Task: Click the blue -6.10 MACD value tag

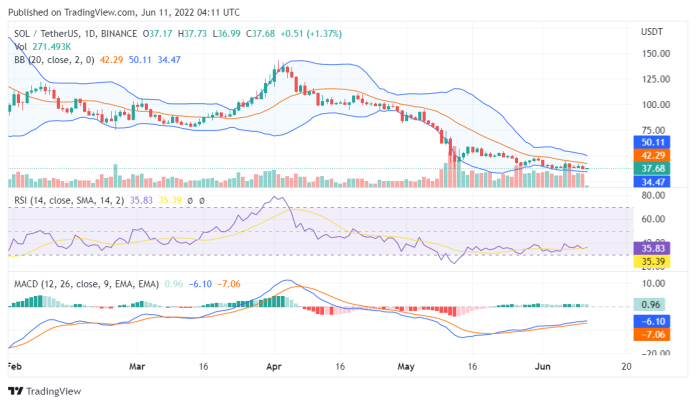Action: click(654, 321)
